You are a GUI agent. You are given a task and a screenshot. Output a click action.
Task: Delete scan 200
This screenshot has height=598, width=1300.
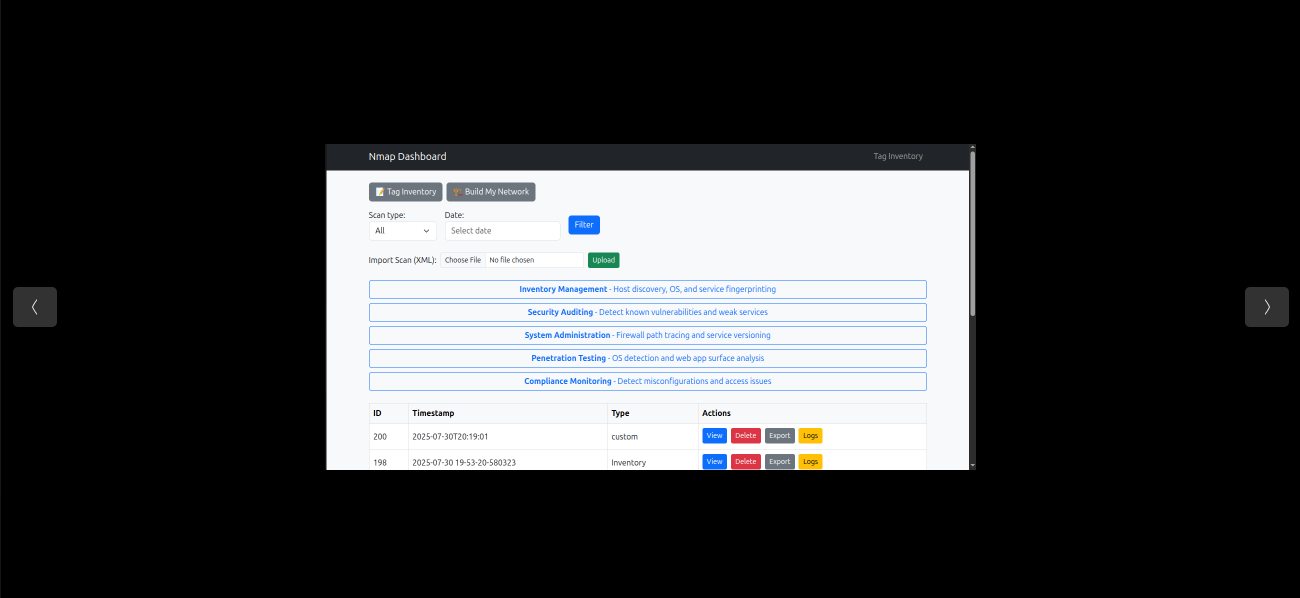point(746,436)
